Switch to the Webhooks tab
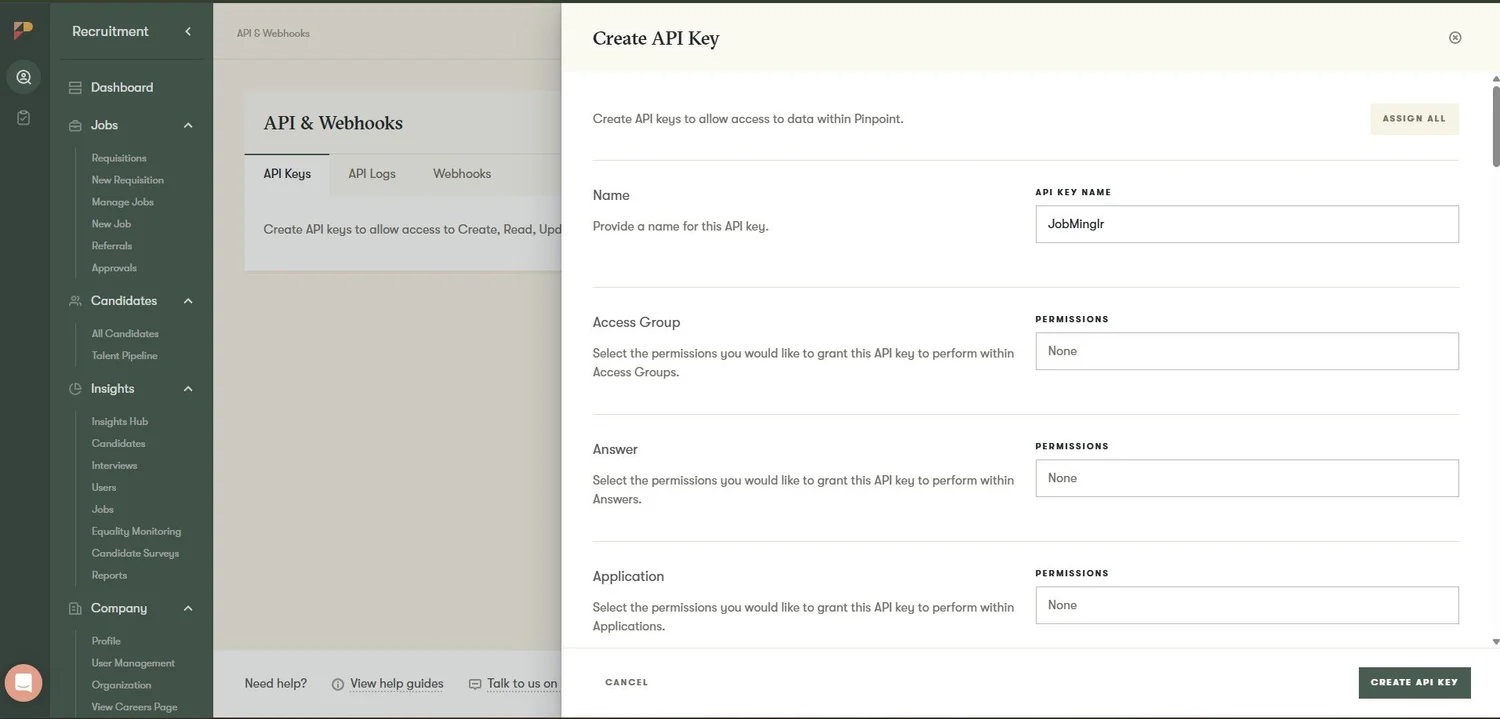This screenshot has height=719, width=1500. tap(461, 173)
